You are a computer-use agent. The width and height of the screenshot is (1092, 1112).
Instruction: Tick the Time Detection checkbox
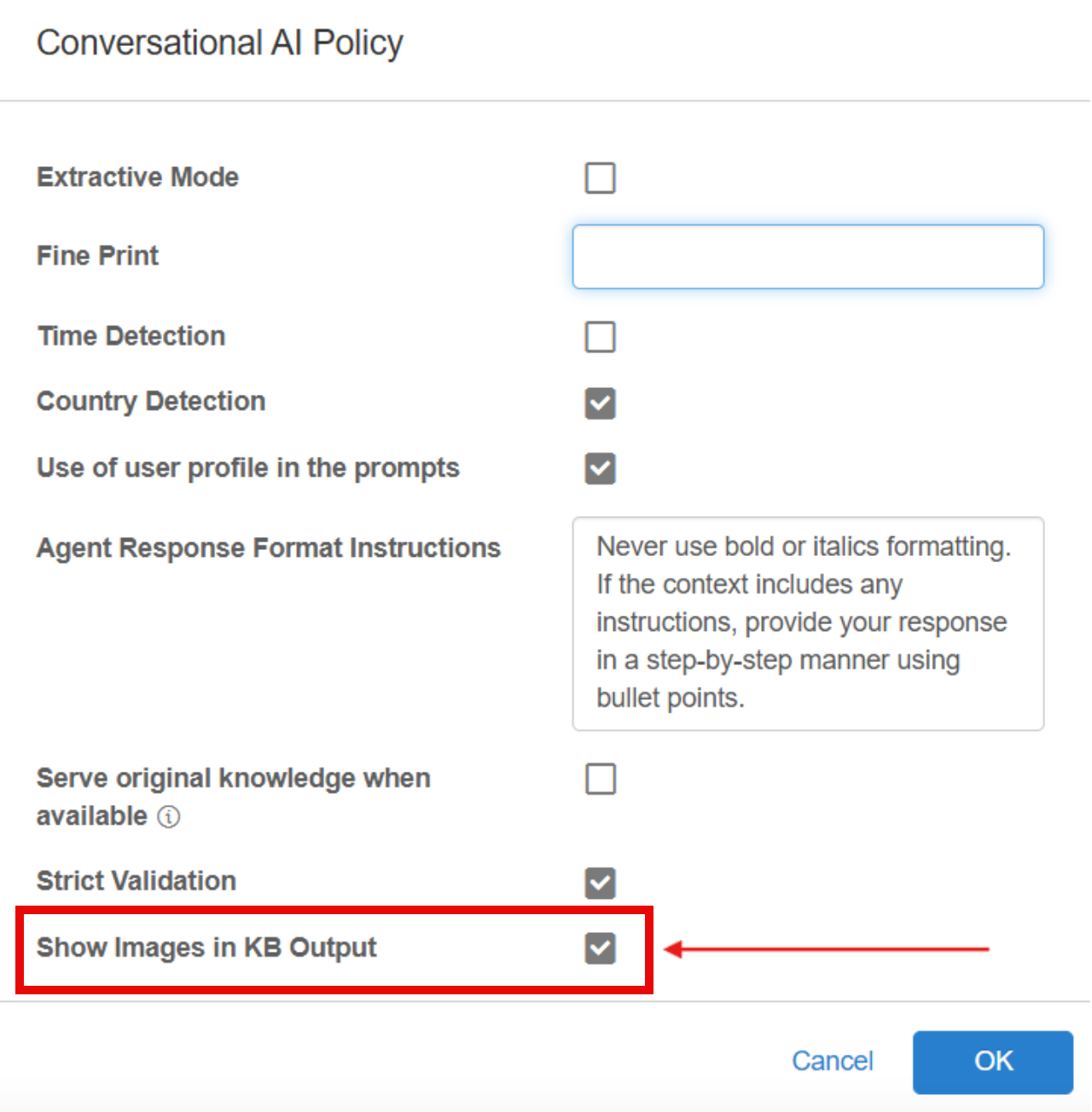pos(601,337)
